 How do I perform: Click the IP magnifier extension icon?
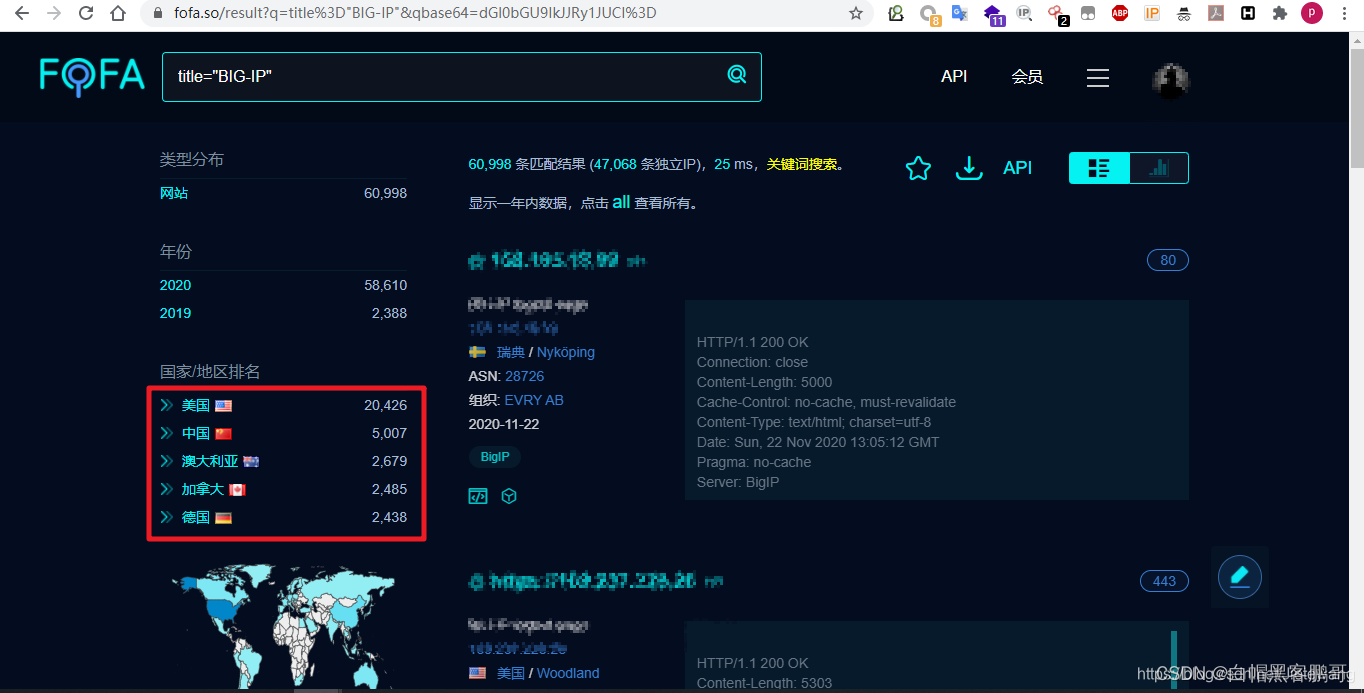[x=1024, y=13]
